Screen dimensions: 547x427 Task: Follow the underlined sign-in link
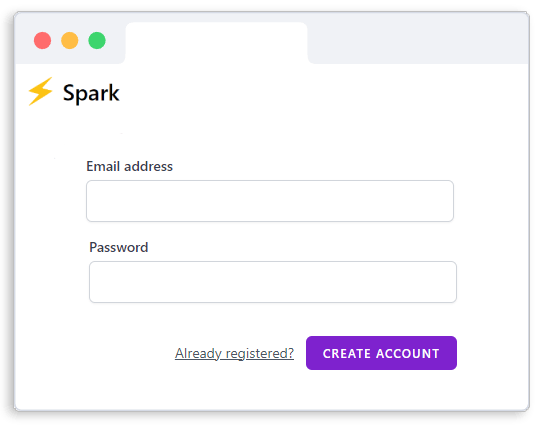tap(234, 353)
